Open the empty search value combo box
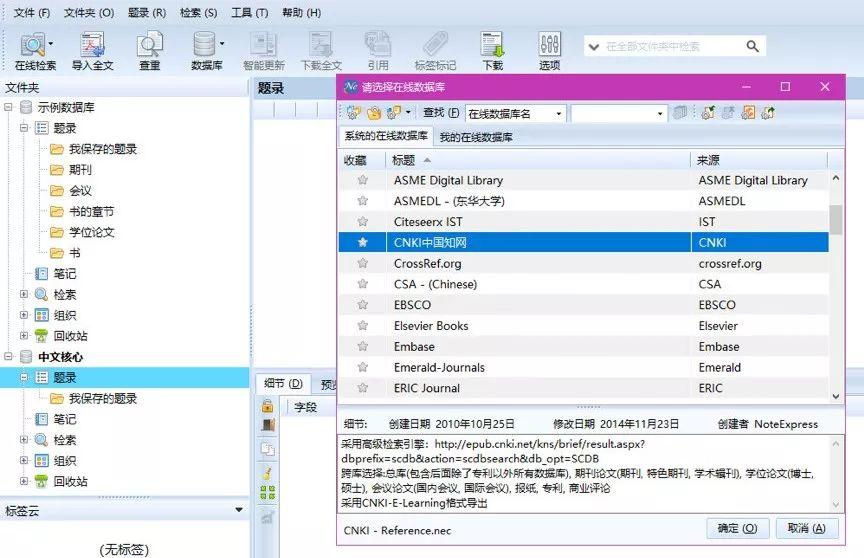 660,113
